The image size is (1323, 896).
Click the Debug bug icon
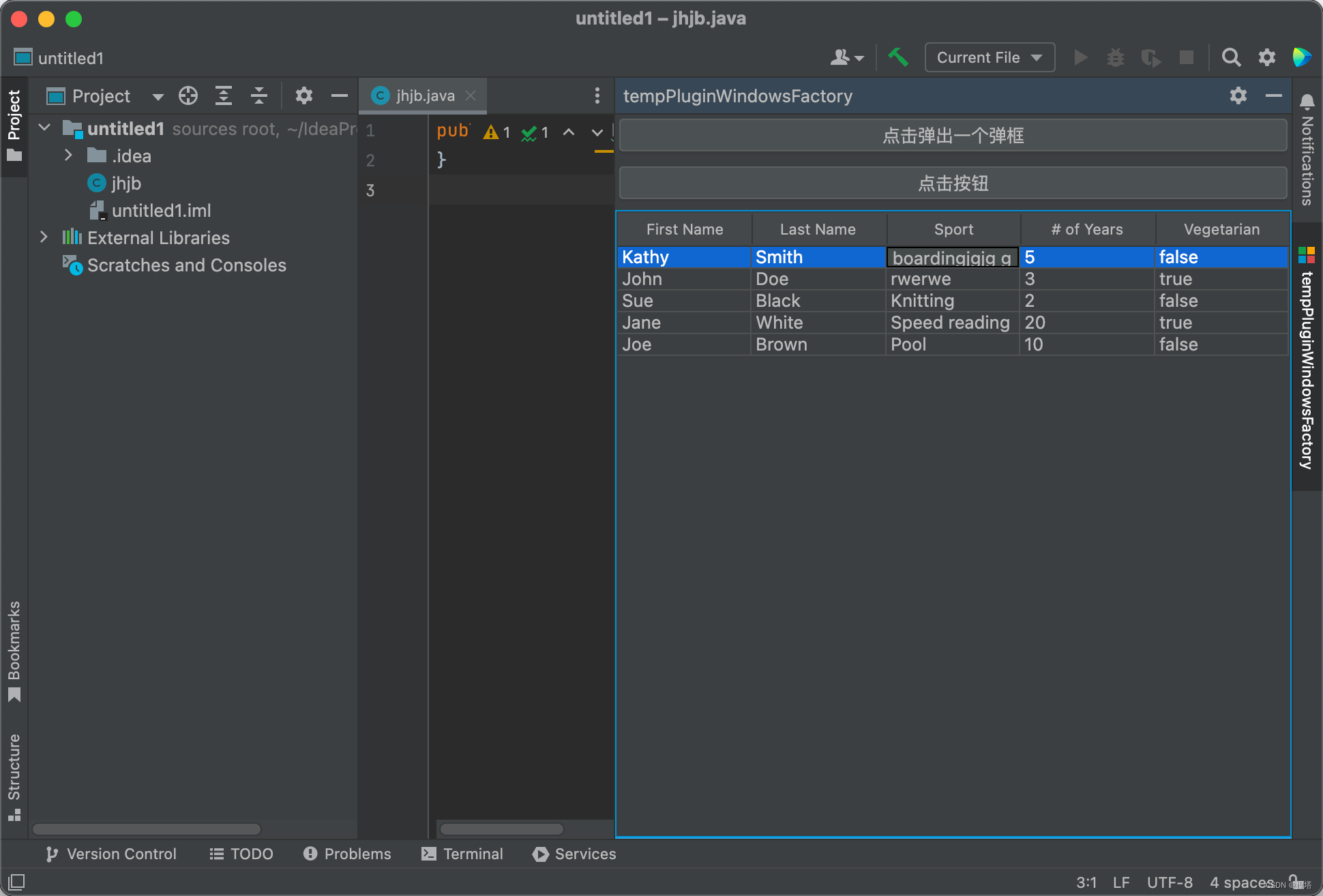pyautogui.click(x=1116, y=57)
